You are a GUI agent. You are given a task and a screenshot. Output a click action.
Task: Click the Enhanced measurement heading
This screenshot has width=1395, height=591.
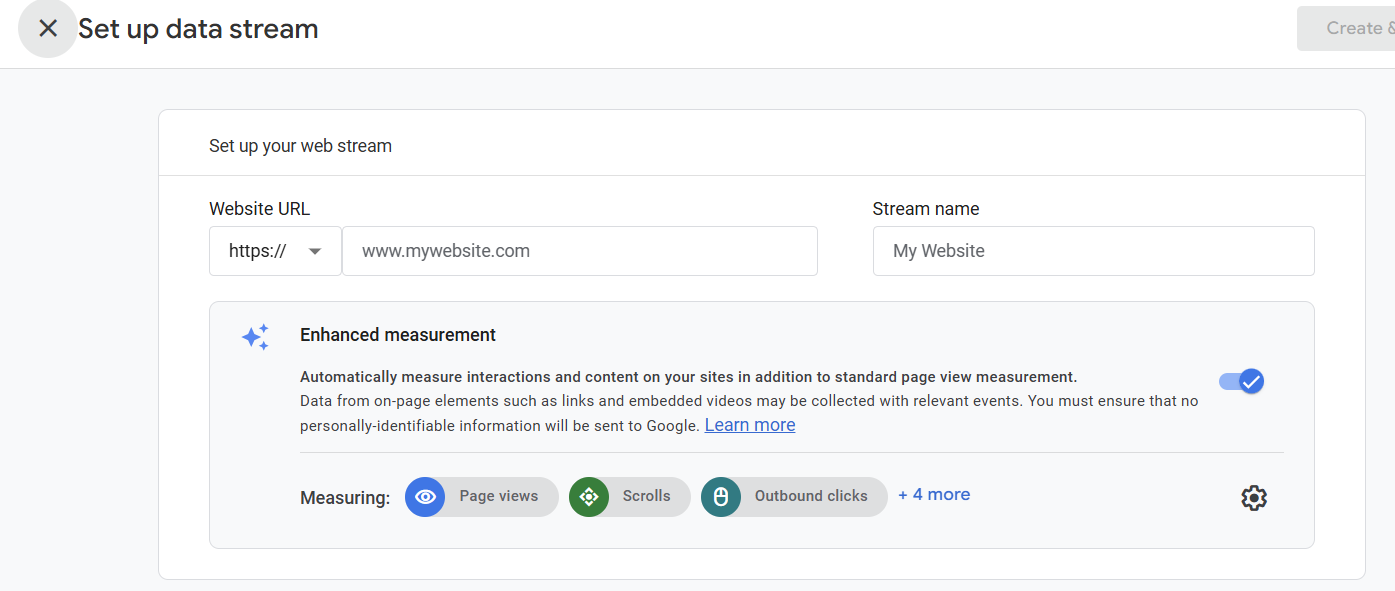tap(398, 335)
